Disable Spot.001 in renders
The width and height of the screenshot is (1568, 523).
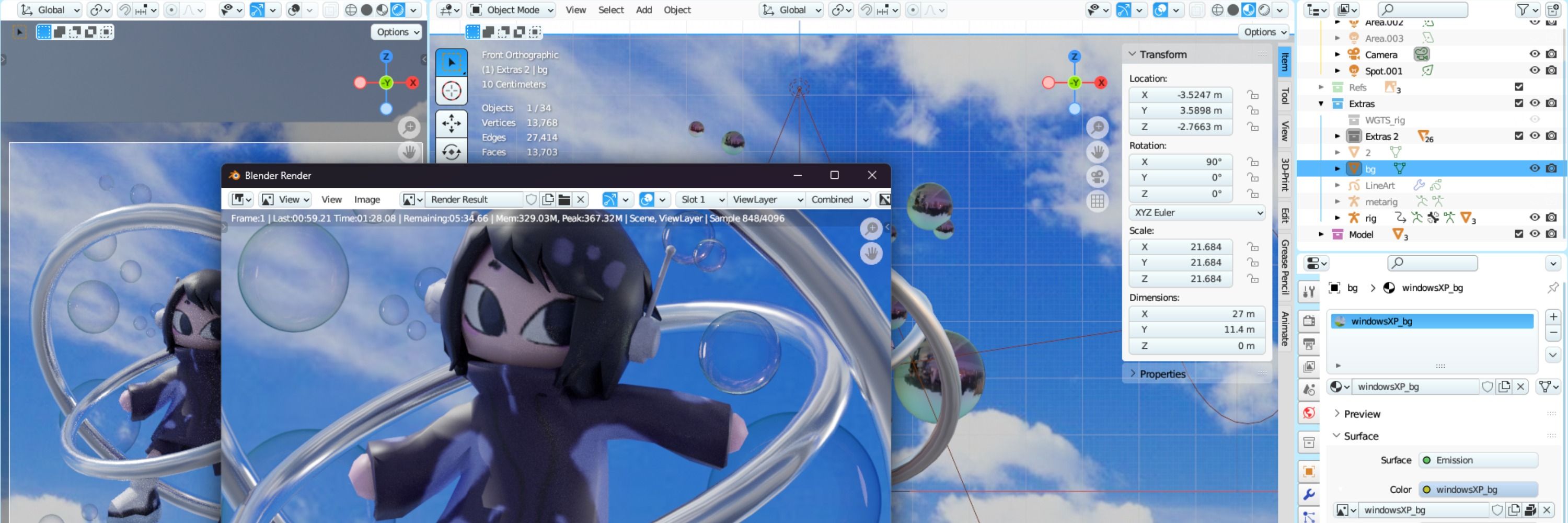[x=1551, y=71]
